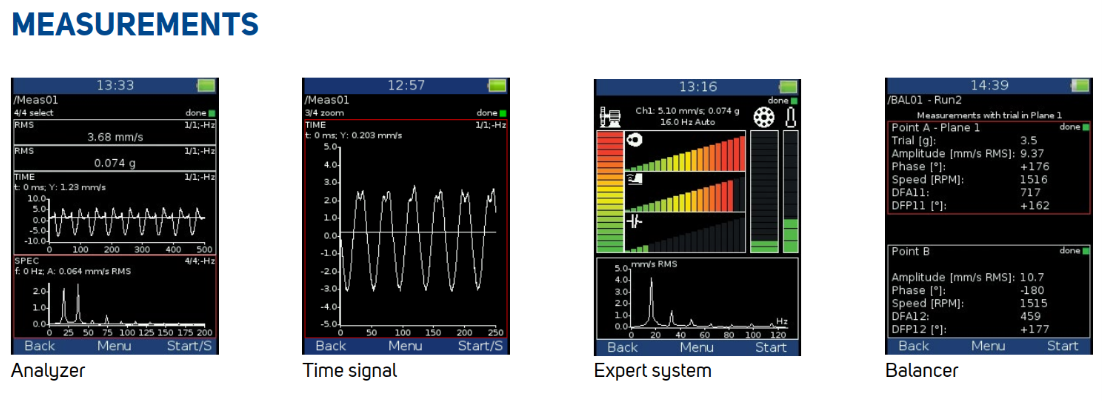Click the 13:33 clock on the Analyzer screen

tap(115, 86)
